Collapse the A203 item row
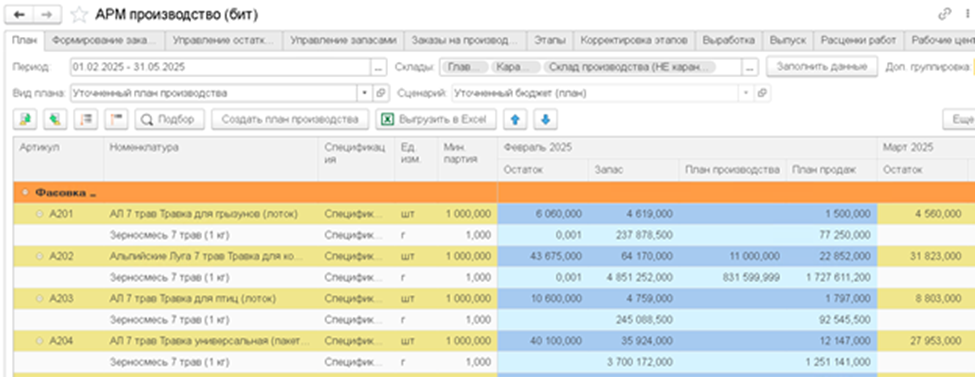 [x=40, y=299]
